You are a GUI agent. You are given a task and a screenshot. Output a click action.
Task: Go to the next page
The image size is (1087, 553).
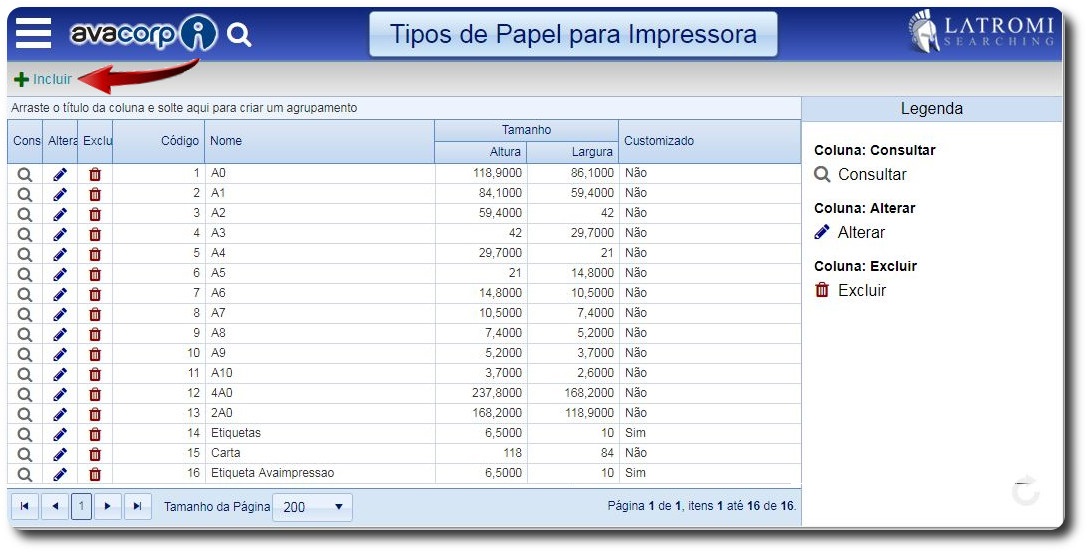tap(107, 507)
